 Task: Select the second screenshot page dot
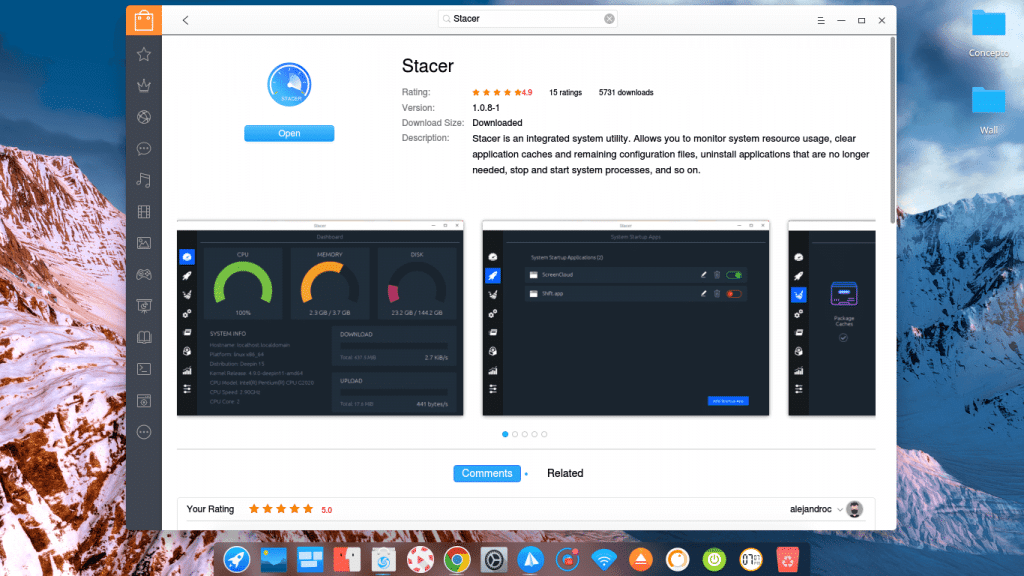(515, 434)
